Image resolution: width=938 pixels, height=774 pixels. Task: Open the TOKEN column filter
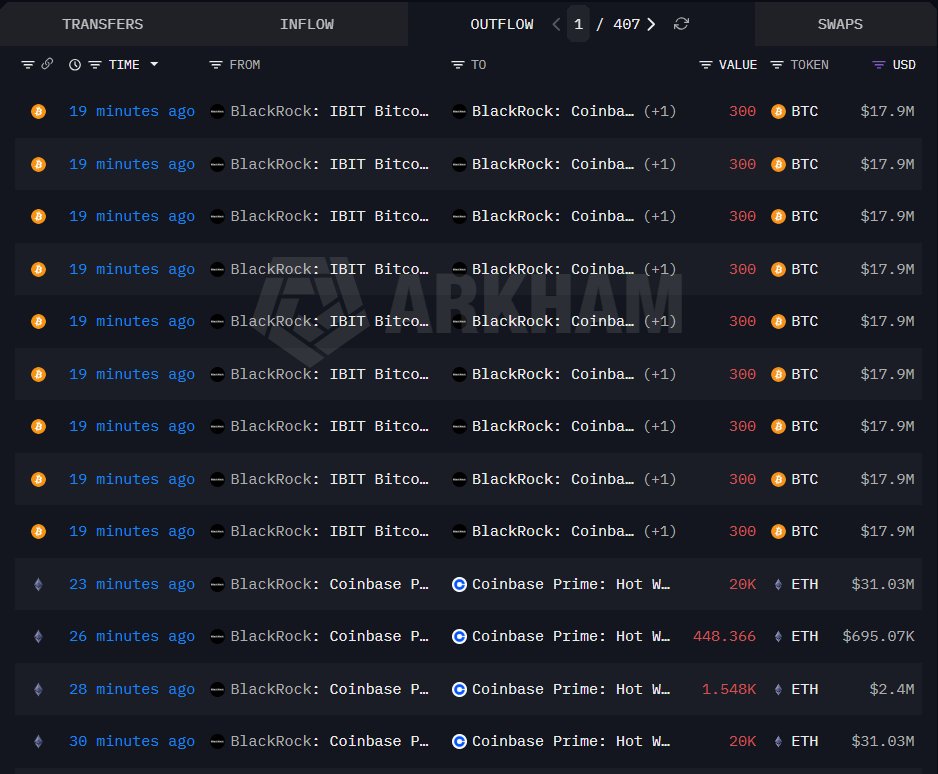(x=776, y=65)
